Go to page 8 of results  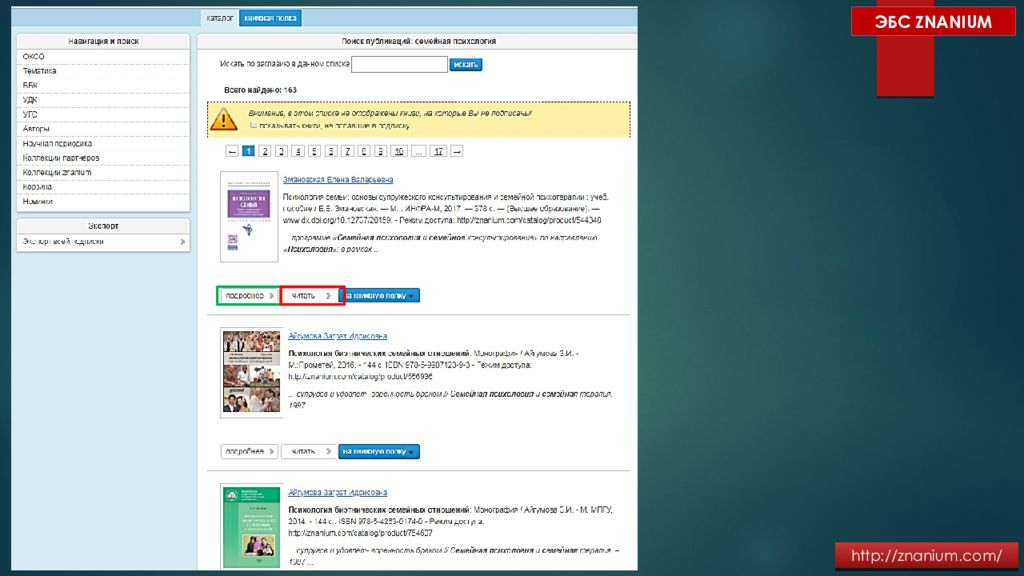[364, 152]
